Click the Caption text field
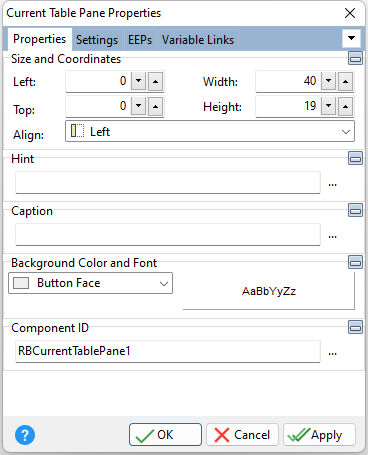 (x=168, y=234)
